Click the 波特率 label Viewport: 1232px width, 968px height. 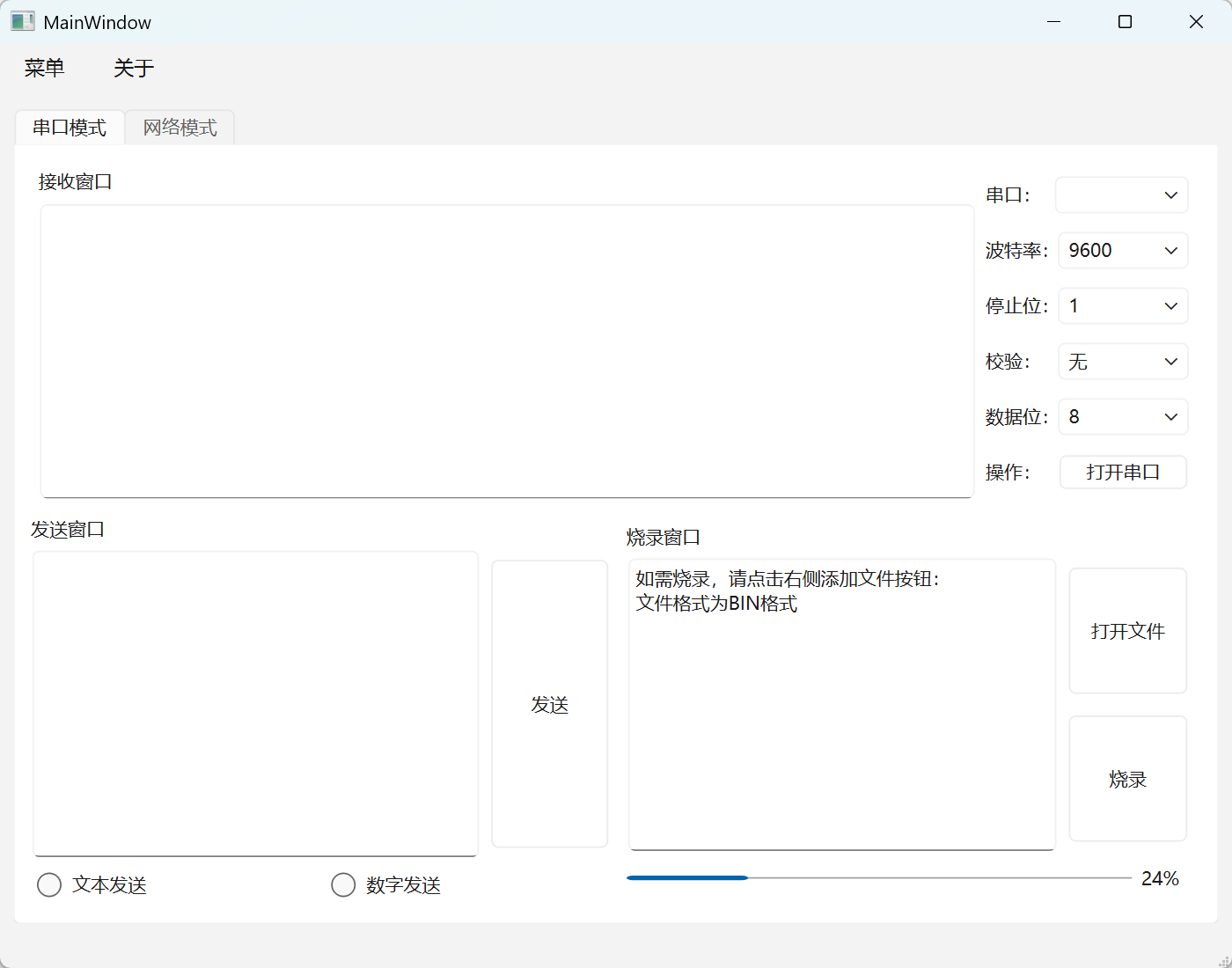coord(1016,251)
